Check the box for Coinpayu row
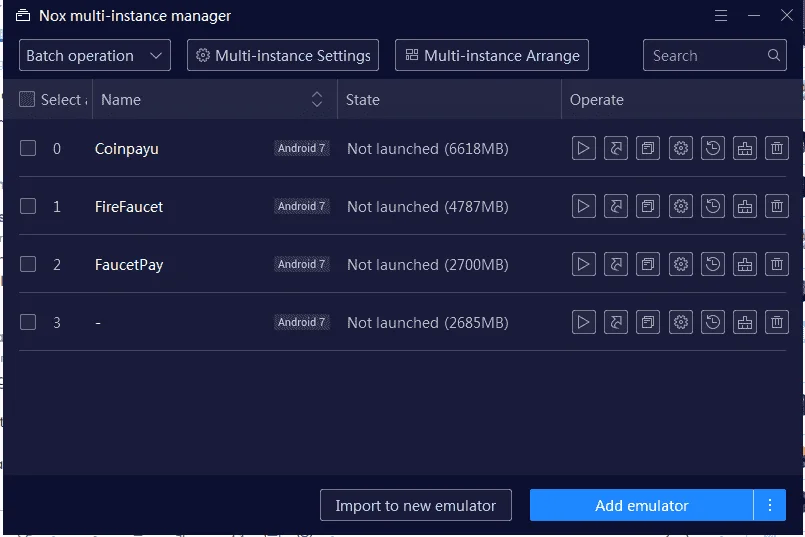The height and width of the screenshot is (537, 805). click(28, 148)
